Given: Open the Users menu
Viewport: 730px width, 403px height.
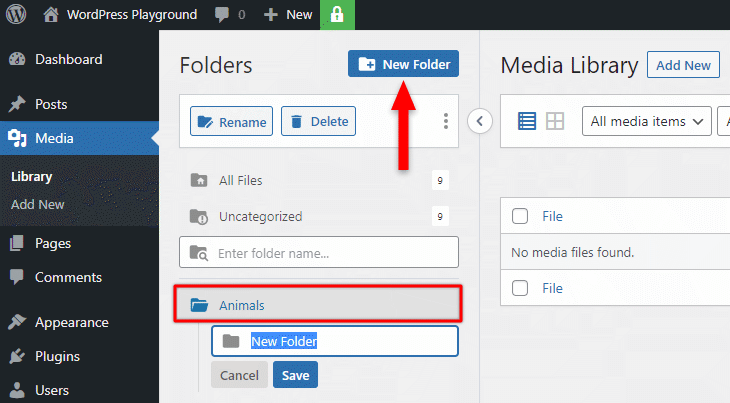Looking at the screenshot, I should [x=52, y=390].
